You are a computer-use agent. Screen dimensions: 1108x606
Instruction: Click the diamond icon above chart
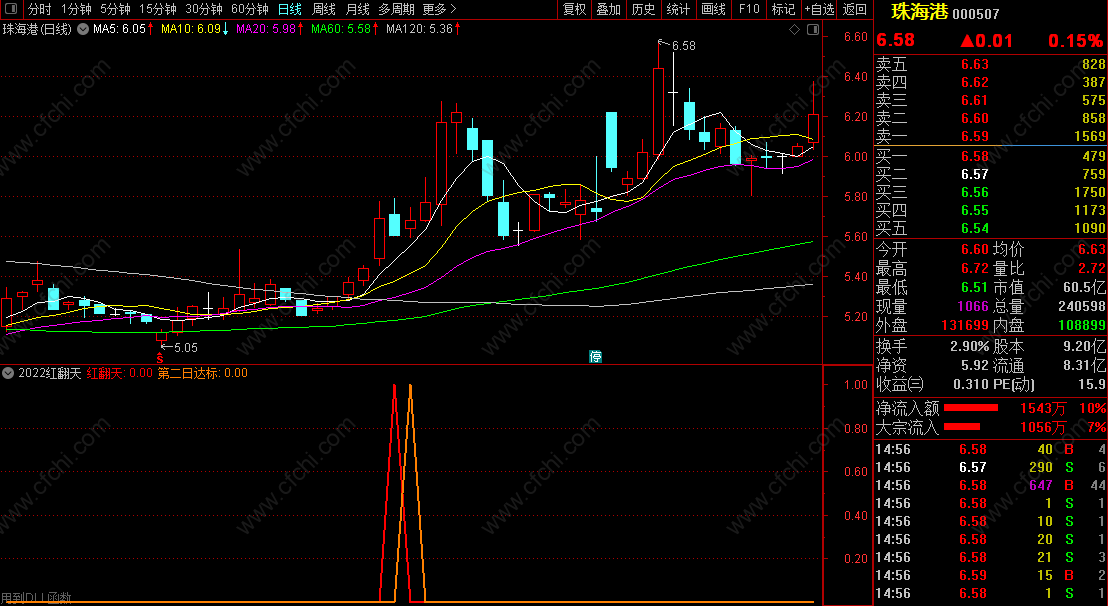[794, 30]
